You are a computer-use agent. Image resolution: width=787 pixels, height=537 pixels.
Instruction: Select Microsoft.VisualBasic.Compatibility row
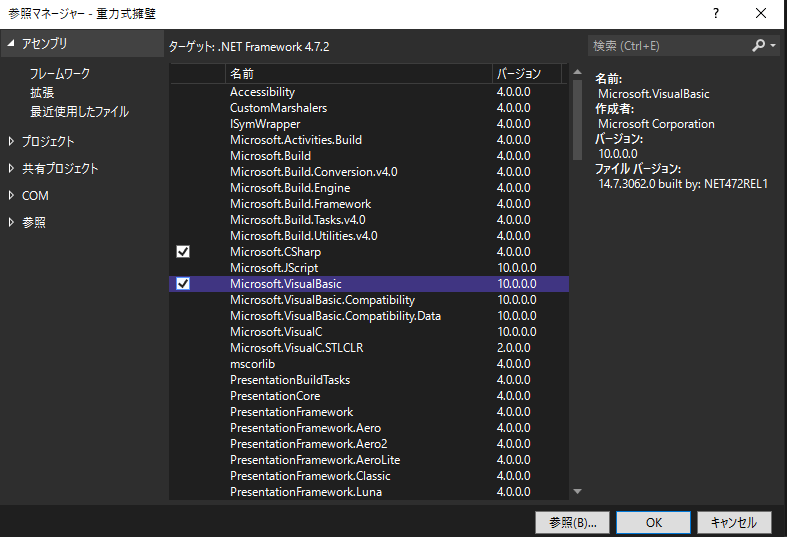[x=369, y=300]
